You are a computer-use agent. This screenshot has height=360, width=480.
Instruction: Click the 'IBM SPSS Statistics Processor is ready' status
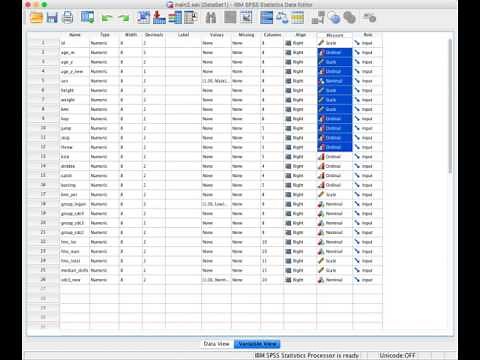307,355
